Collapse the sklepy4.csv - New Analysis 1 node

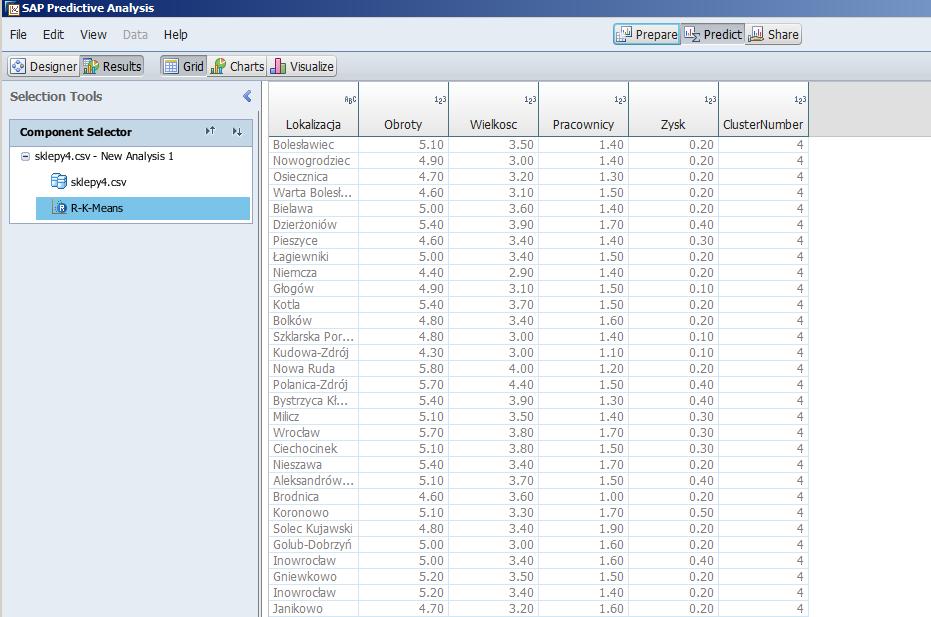coord(25,156)
